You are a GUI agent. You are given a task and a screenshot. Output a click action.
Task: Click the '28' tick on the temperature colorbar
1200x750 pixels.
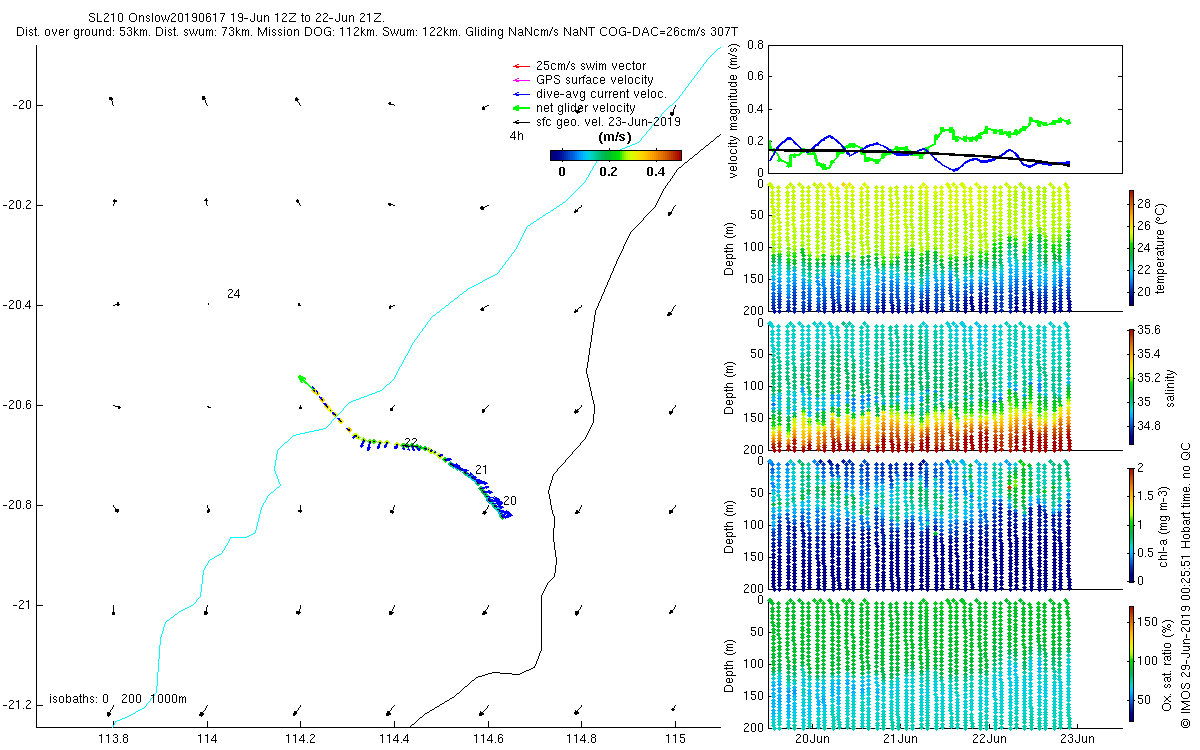pyautogui.click(x=1146, y=203)
